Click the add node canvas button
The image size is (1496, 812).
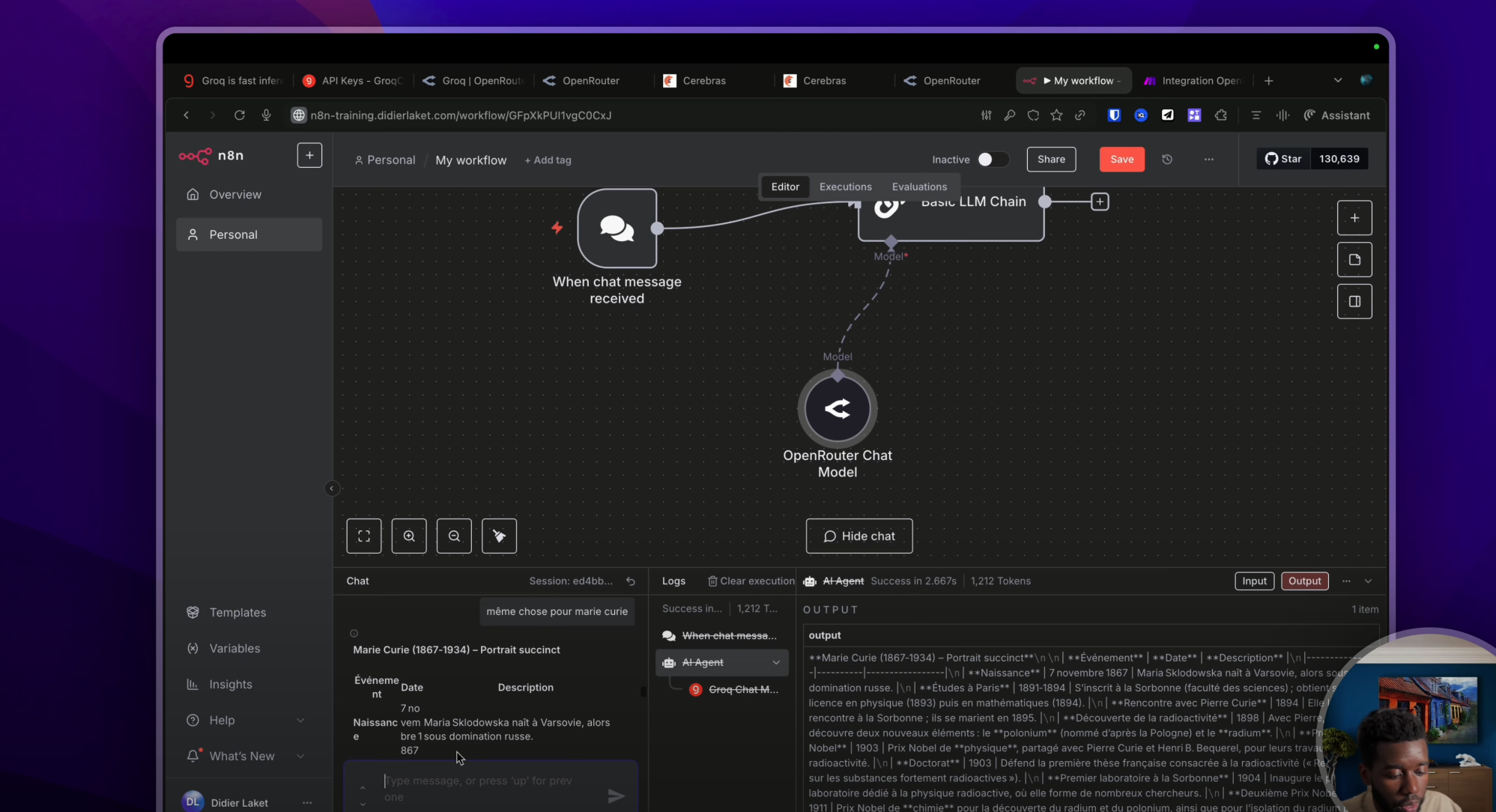pyautogui.click(x=1354, y=218)
